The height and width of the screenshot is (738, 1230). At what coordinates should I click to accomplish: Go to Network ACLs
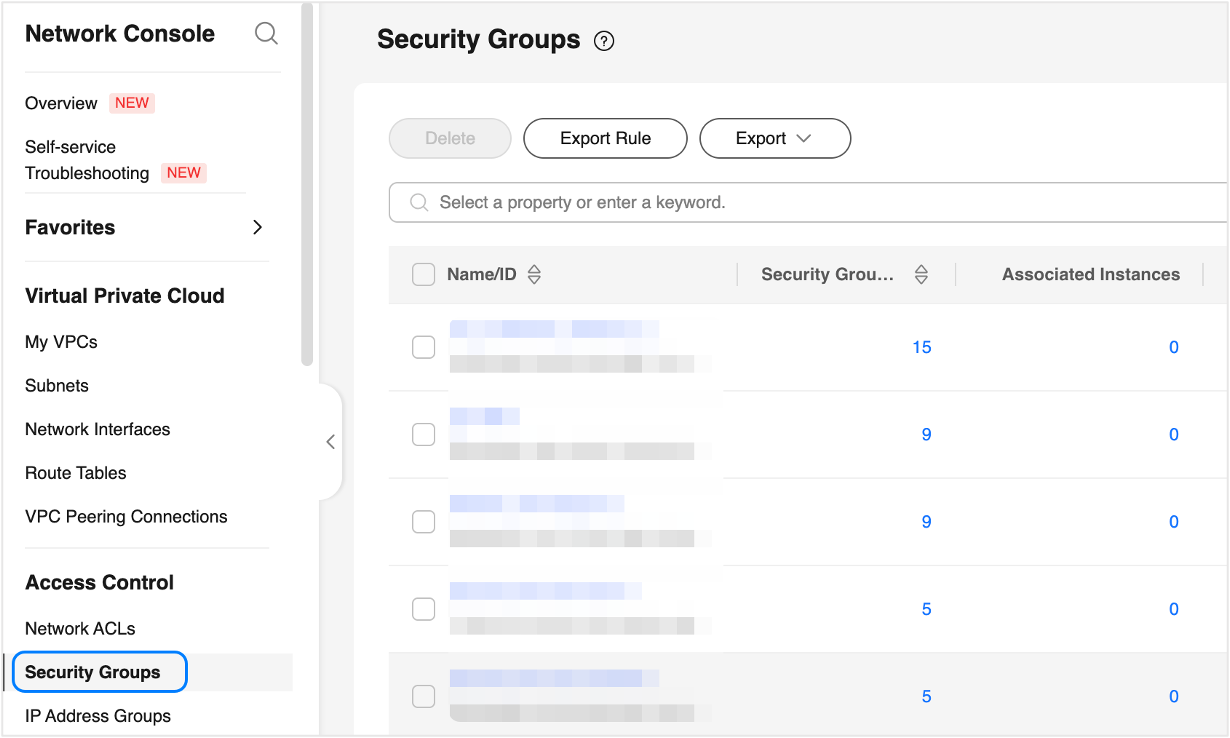[80, 629]
